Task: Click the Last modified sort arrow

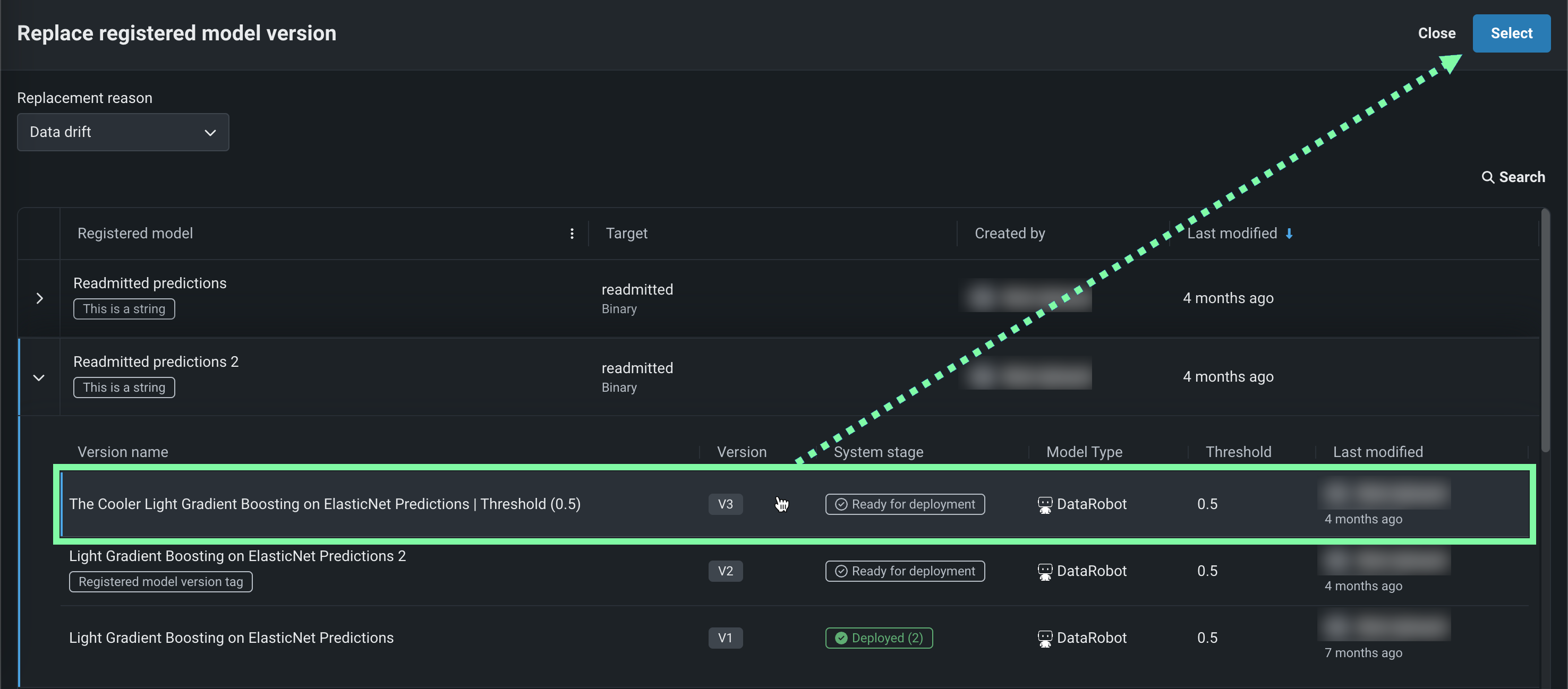Action: pyautogui.click(x=1289, y=234)
